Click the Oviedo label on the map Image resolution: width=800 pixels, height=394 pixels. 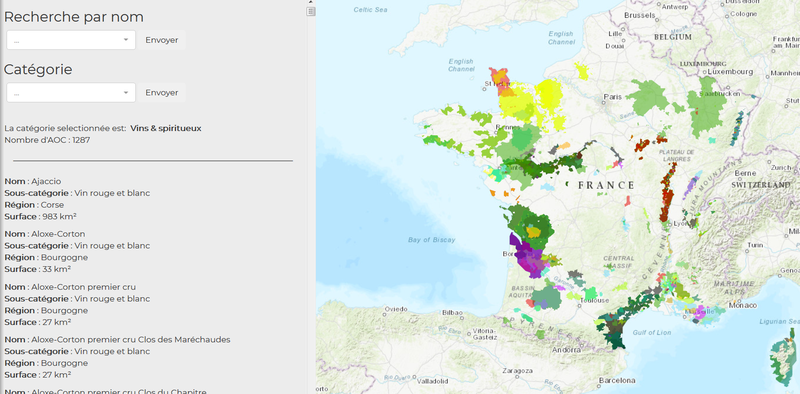tap(396, 309)
